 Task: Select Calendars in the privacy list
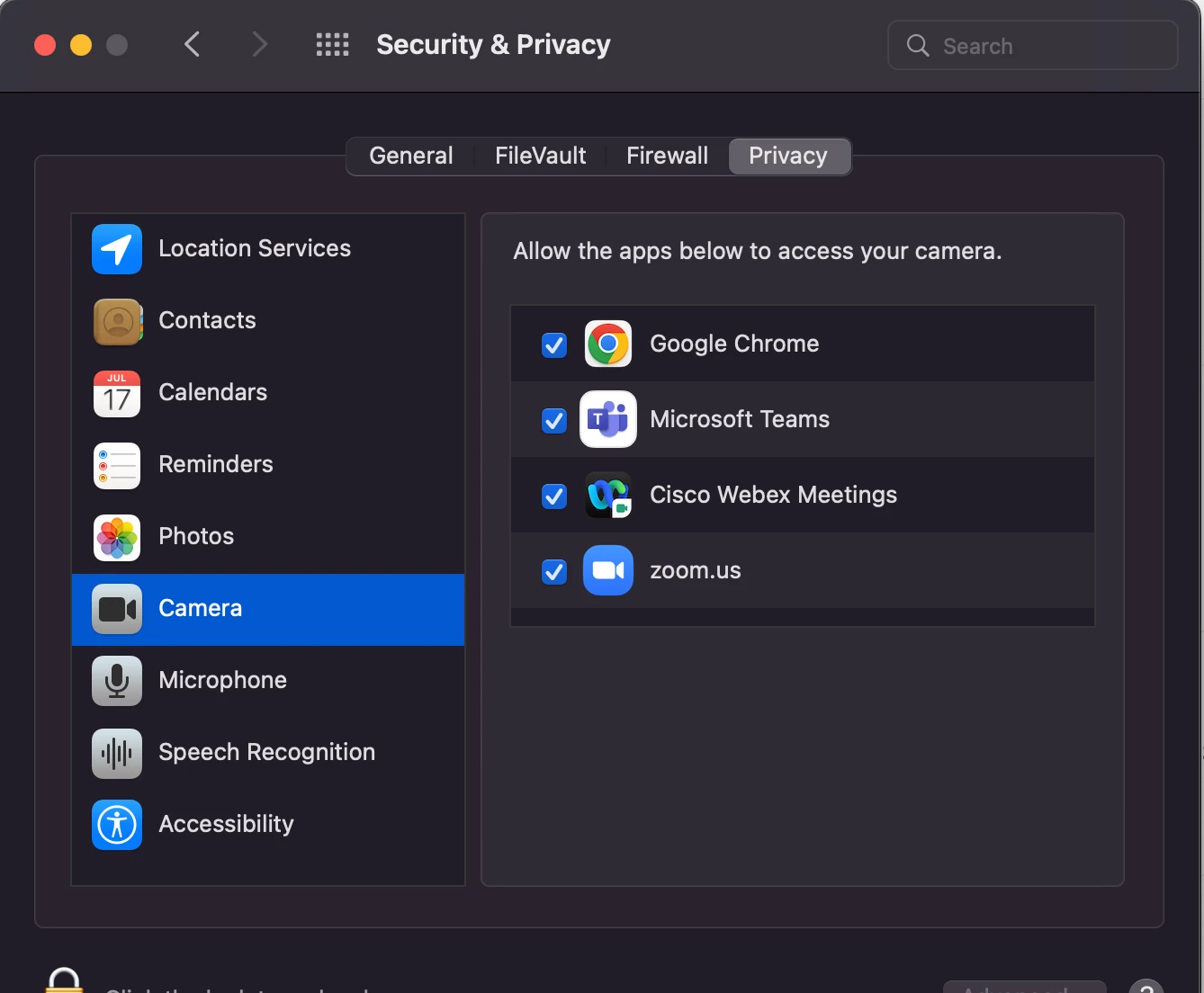coord(268,393)
